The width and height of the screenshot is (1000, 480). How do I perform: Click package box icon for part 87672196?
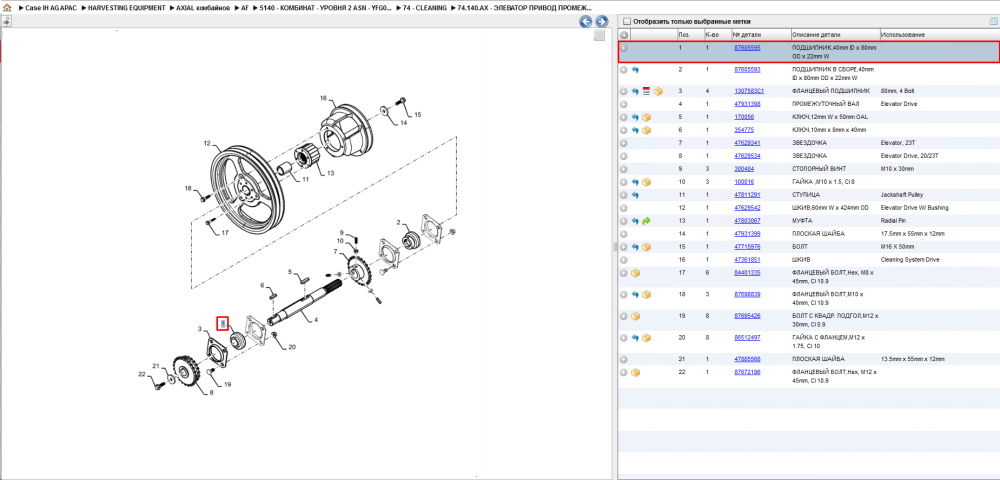(x=635, y=372)
